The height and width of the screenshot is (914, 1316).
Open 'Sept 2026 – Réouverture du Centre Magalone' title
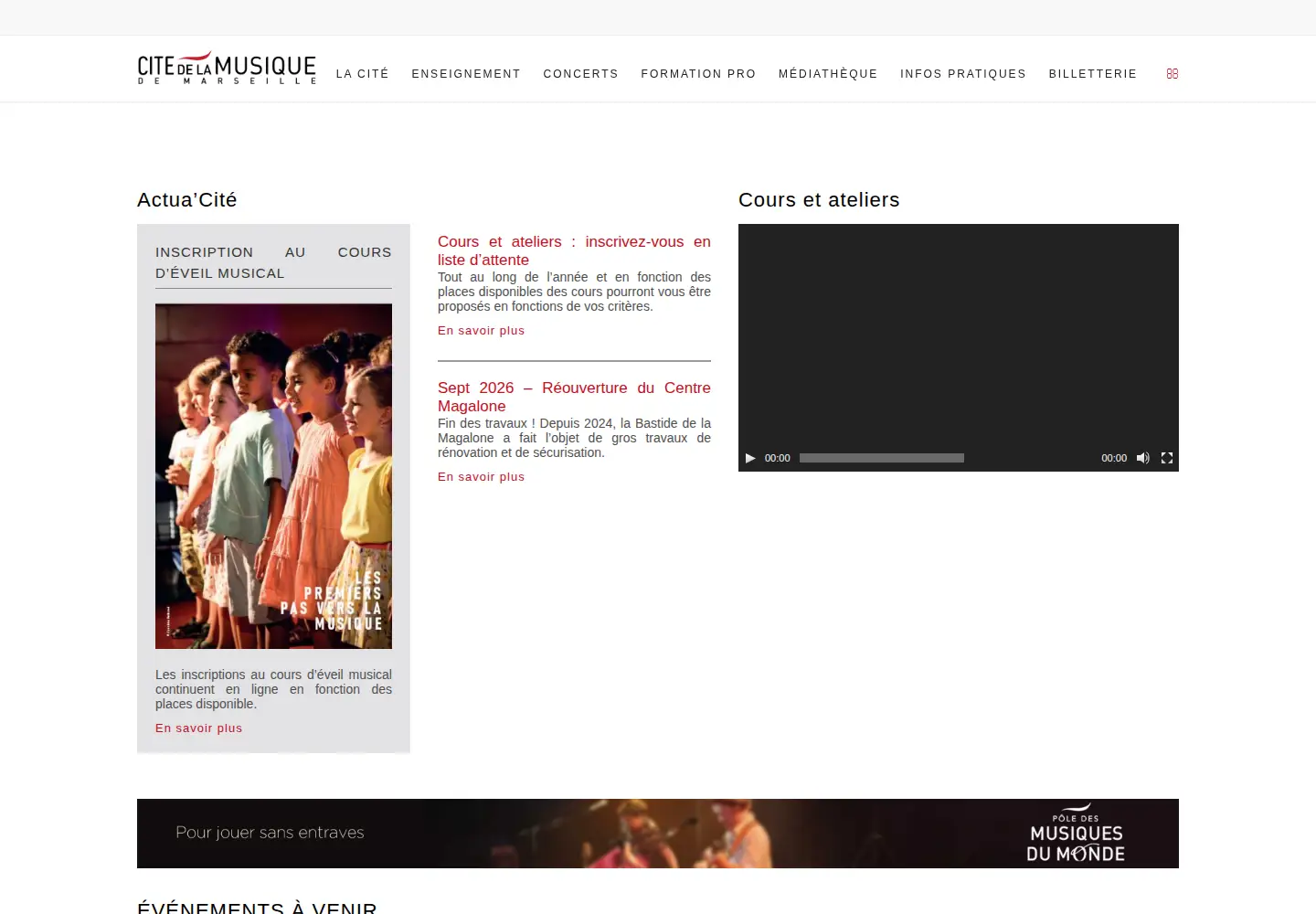(574, 397)
